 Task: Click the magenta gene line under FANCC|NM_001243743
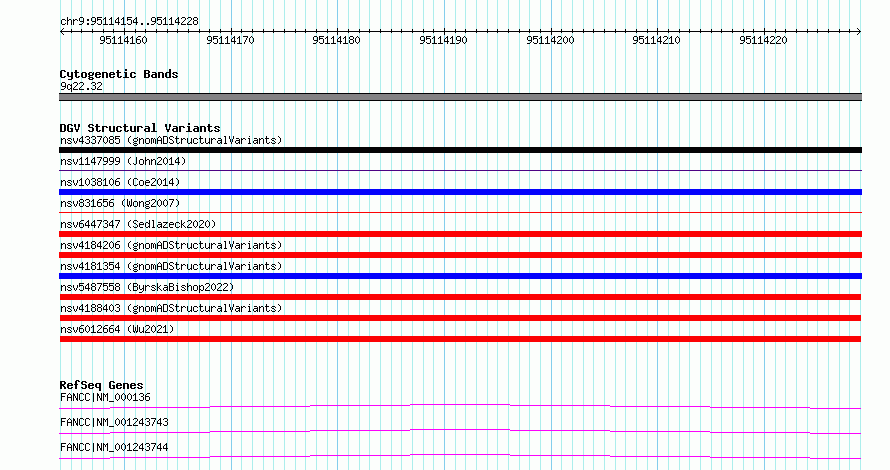pos(460,431)
